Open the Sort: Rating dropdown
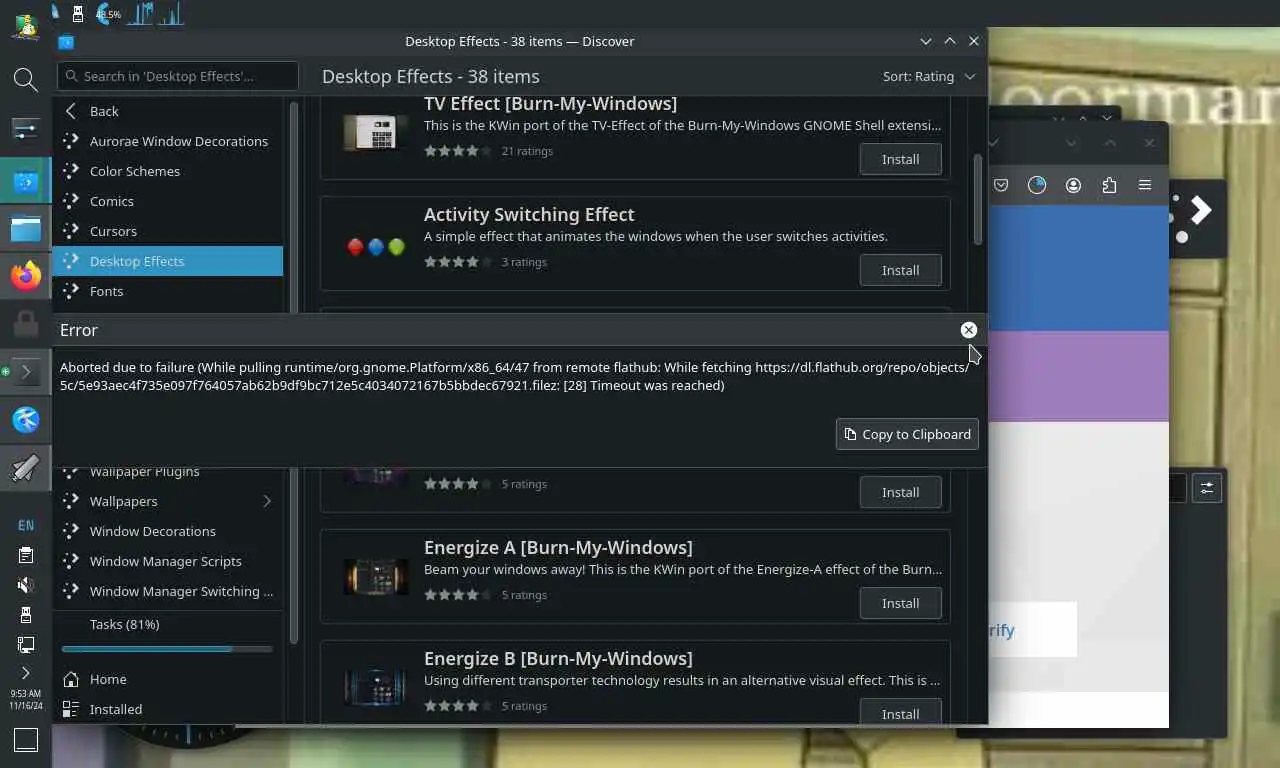This screenshot has height=768, width=1280. coord(929,76)
